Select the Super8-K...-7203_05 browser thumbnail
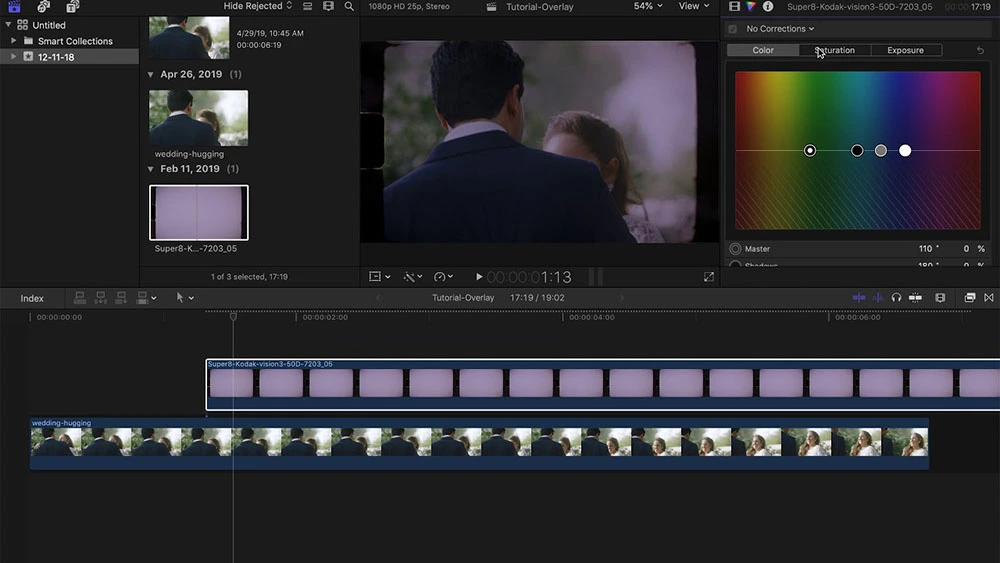 (x=198, y=212)
